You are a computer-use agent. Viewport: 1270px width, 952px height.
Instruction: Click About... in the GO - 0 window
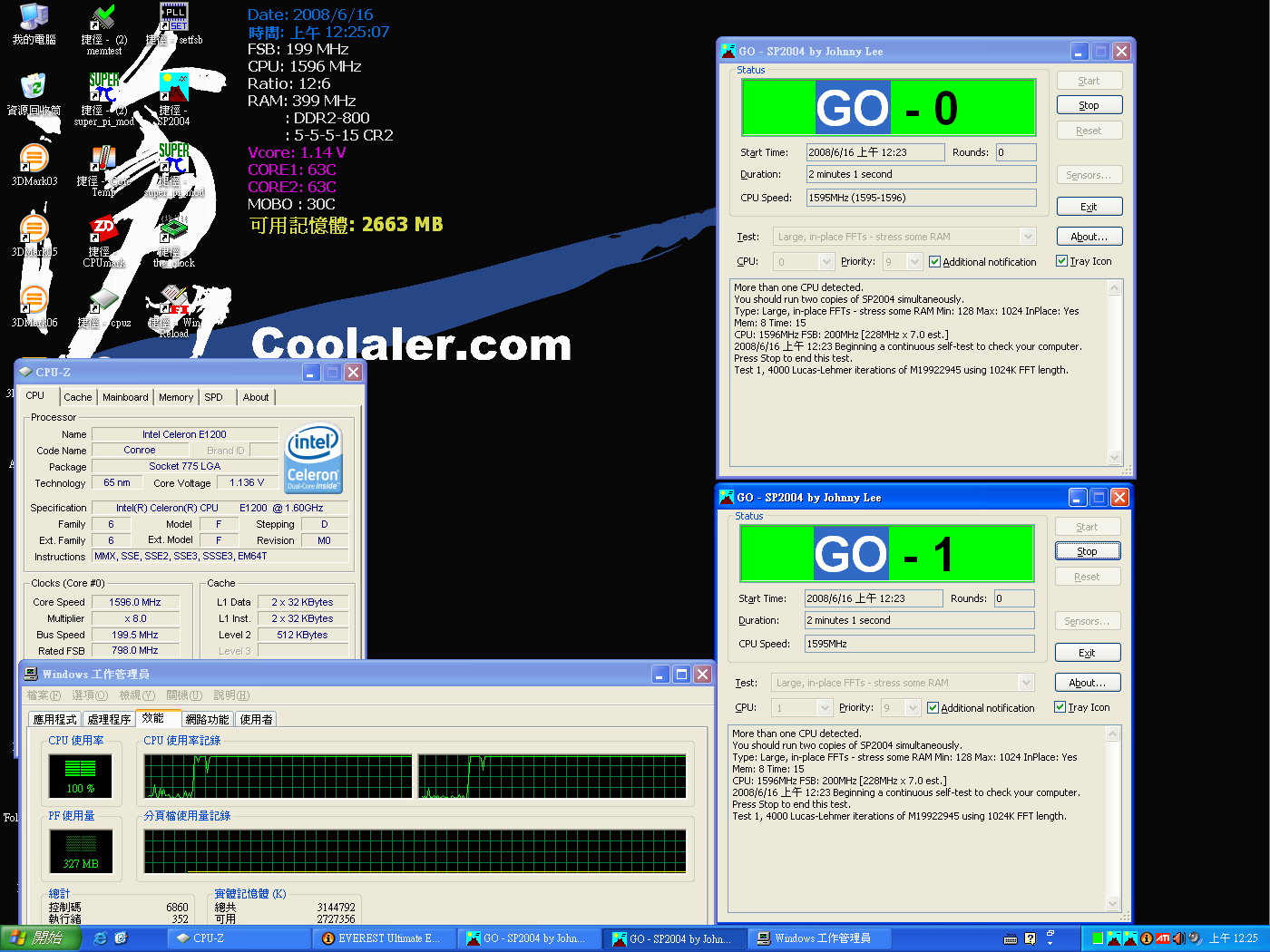point(1089,237)
